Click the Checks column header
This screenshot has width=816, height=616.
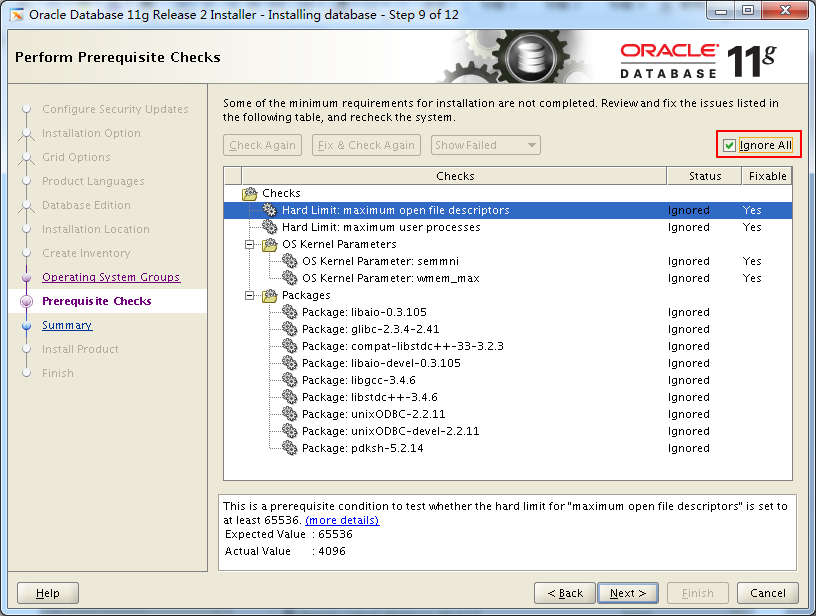(454, 176)
